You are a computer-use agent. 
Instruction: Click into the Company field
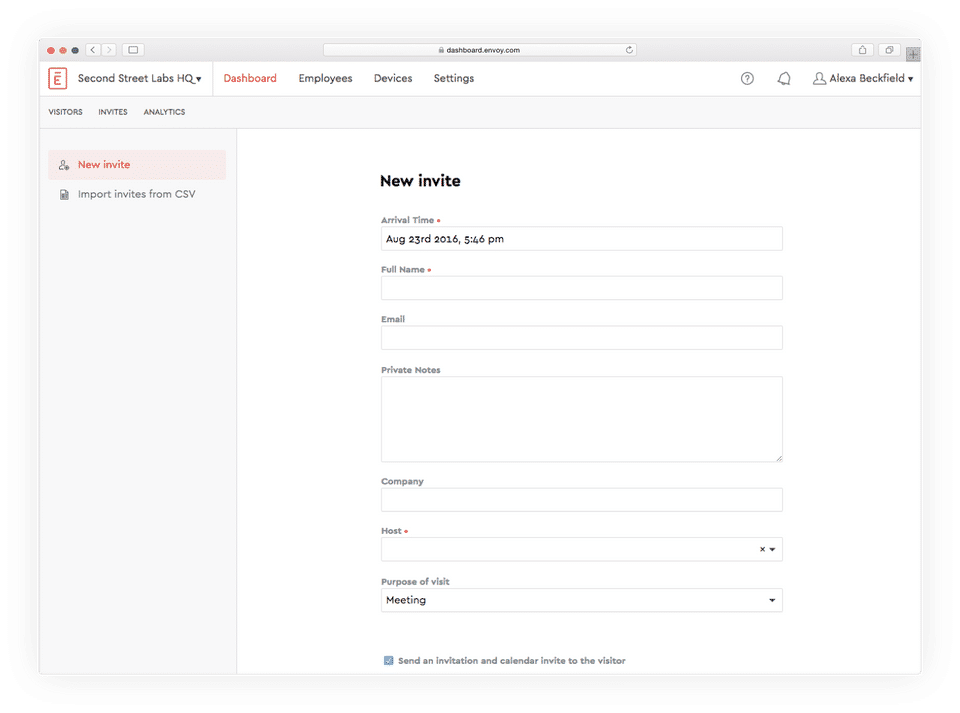[x=582, y=499]
